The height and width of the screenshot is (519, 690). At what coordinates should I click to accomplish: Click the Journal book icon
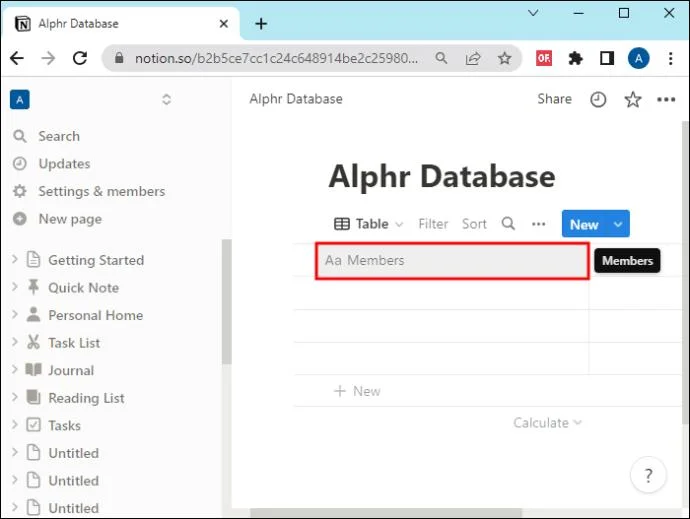[33, 370]
